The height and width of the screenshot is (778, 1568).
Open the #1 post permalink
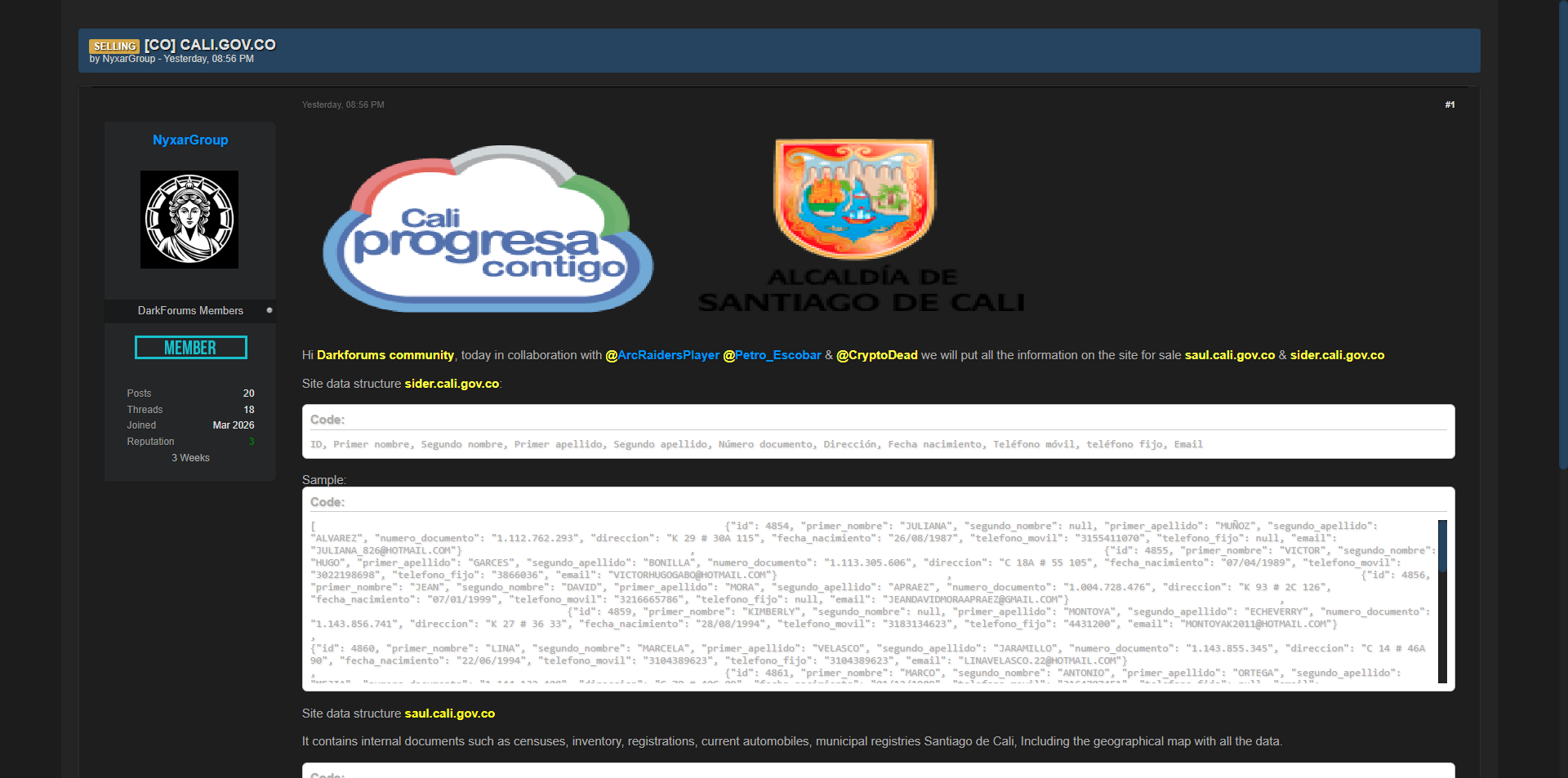point(1449,104)
